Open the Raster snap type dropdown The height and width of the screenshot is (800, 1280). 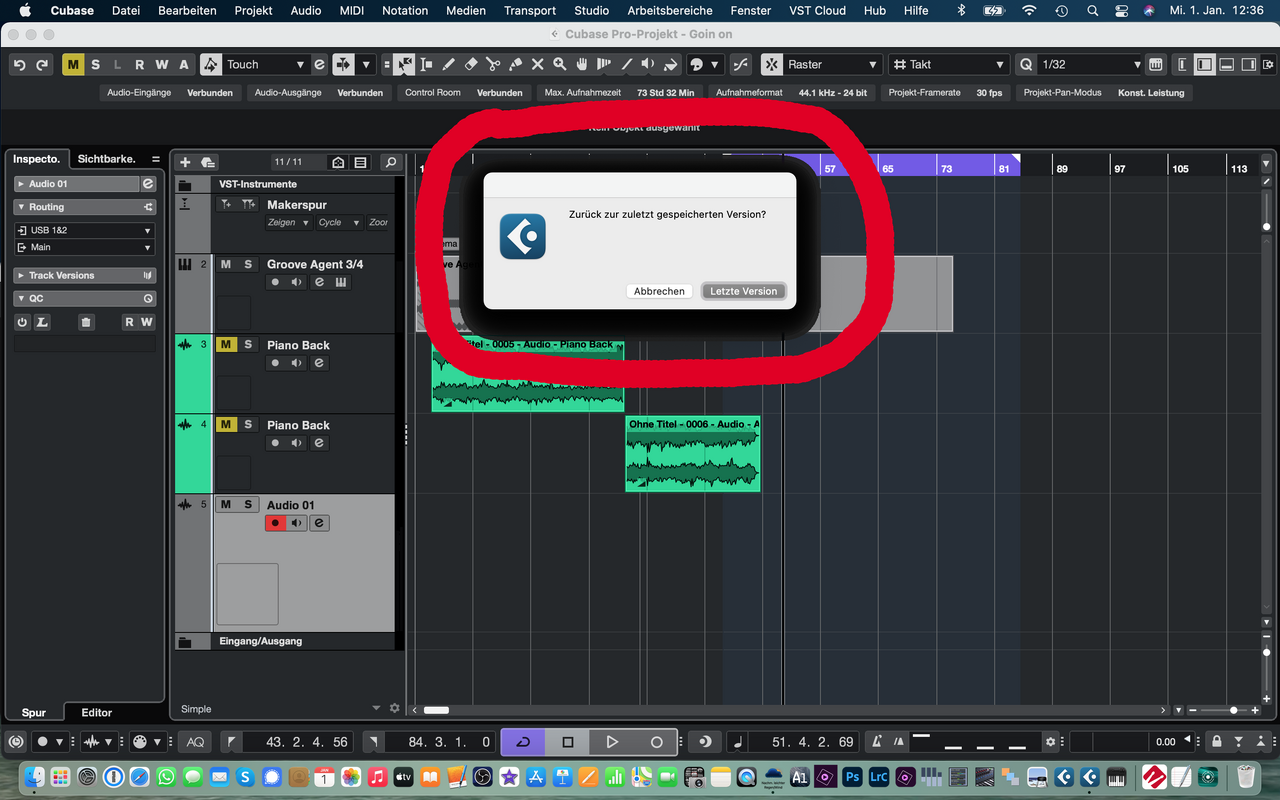tap(832, 64)
